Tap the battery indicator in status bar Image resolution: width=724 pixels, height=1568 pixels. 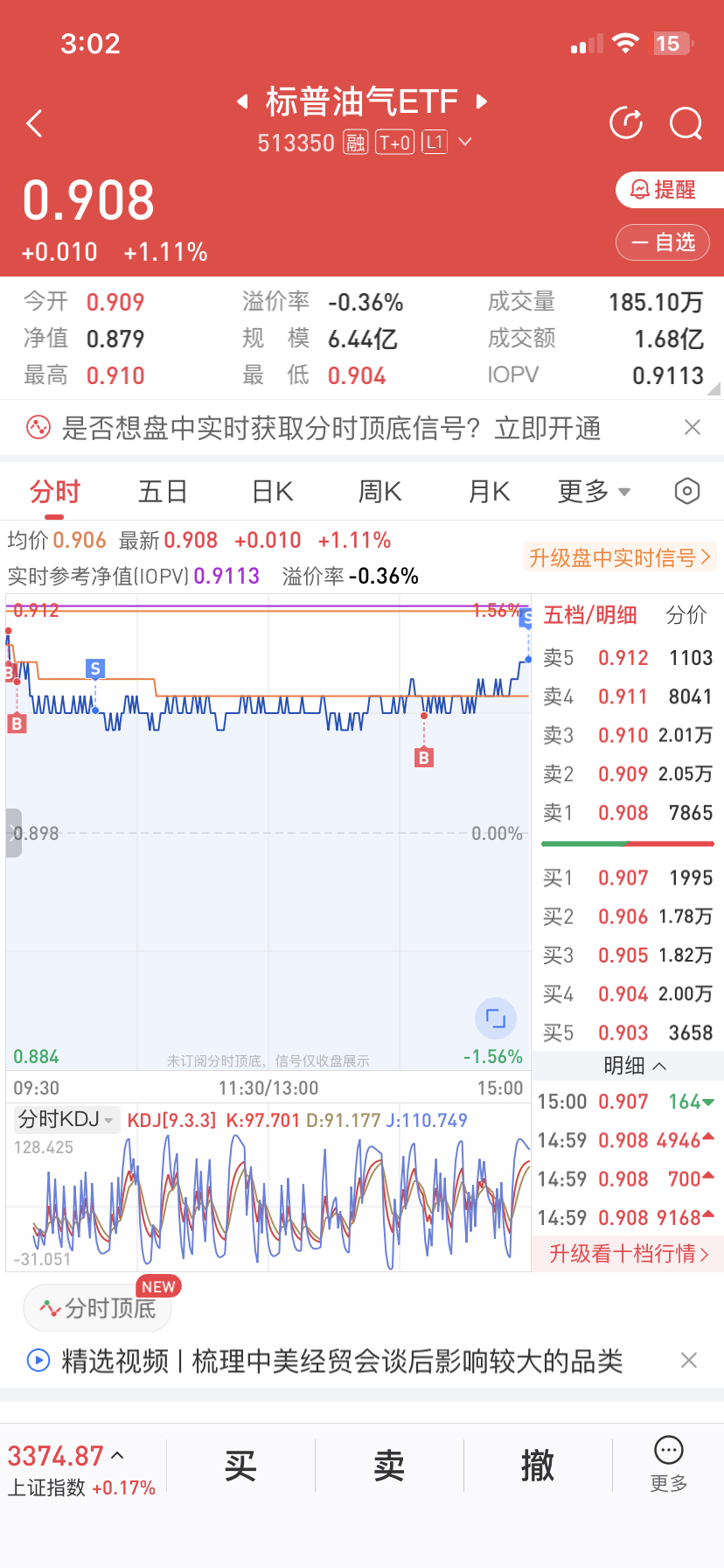[673, 44]
